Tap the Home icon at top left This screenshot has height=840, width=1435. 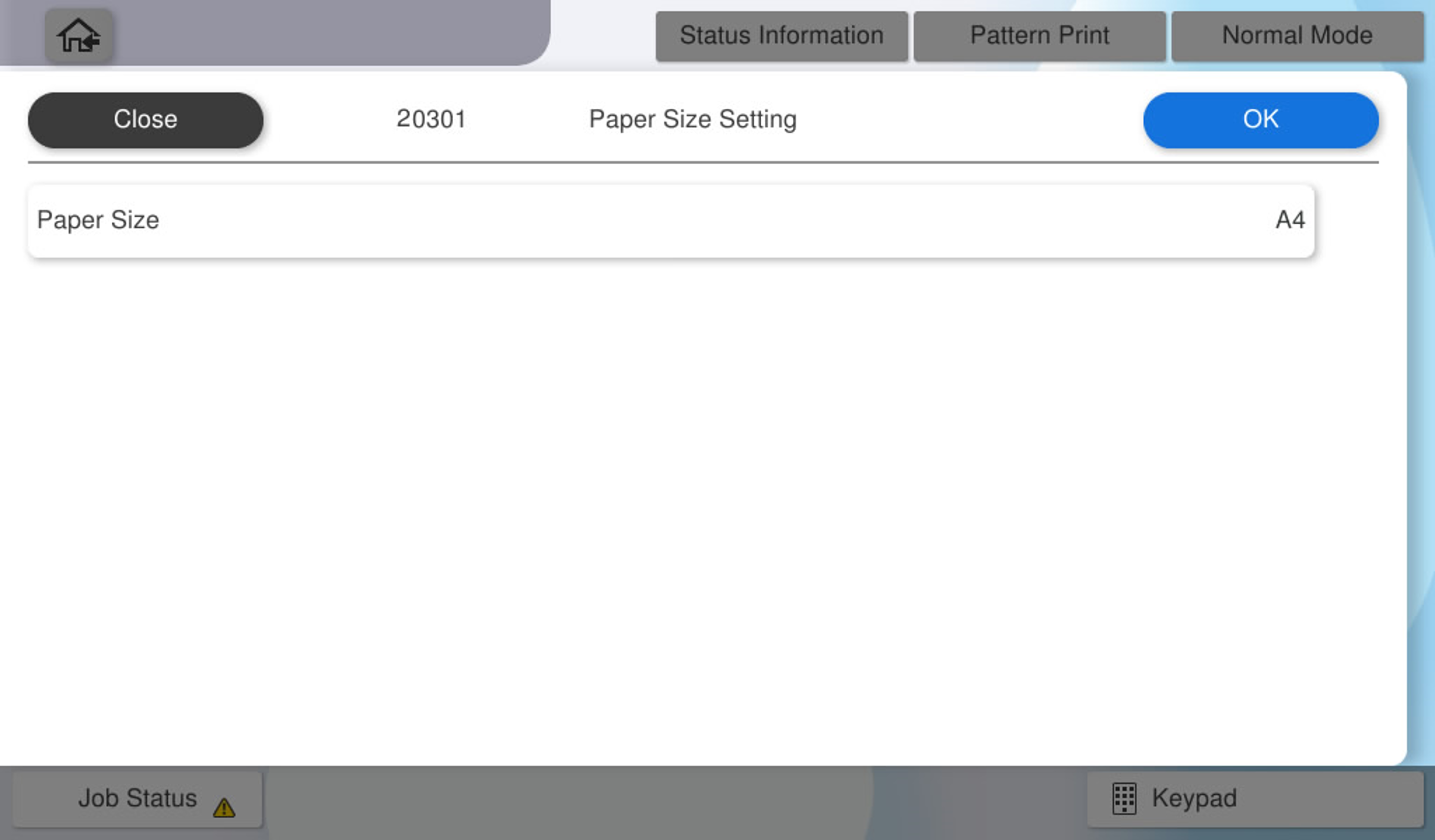78,36
